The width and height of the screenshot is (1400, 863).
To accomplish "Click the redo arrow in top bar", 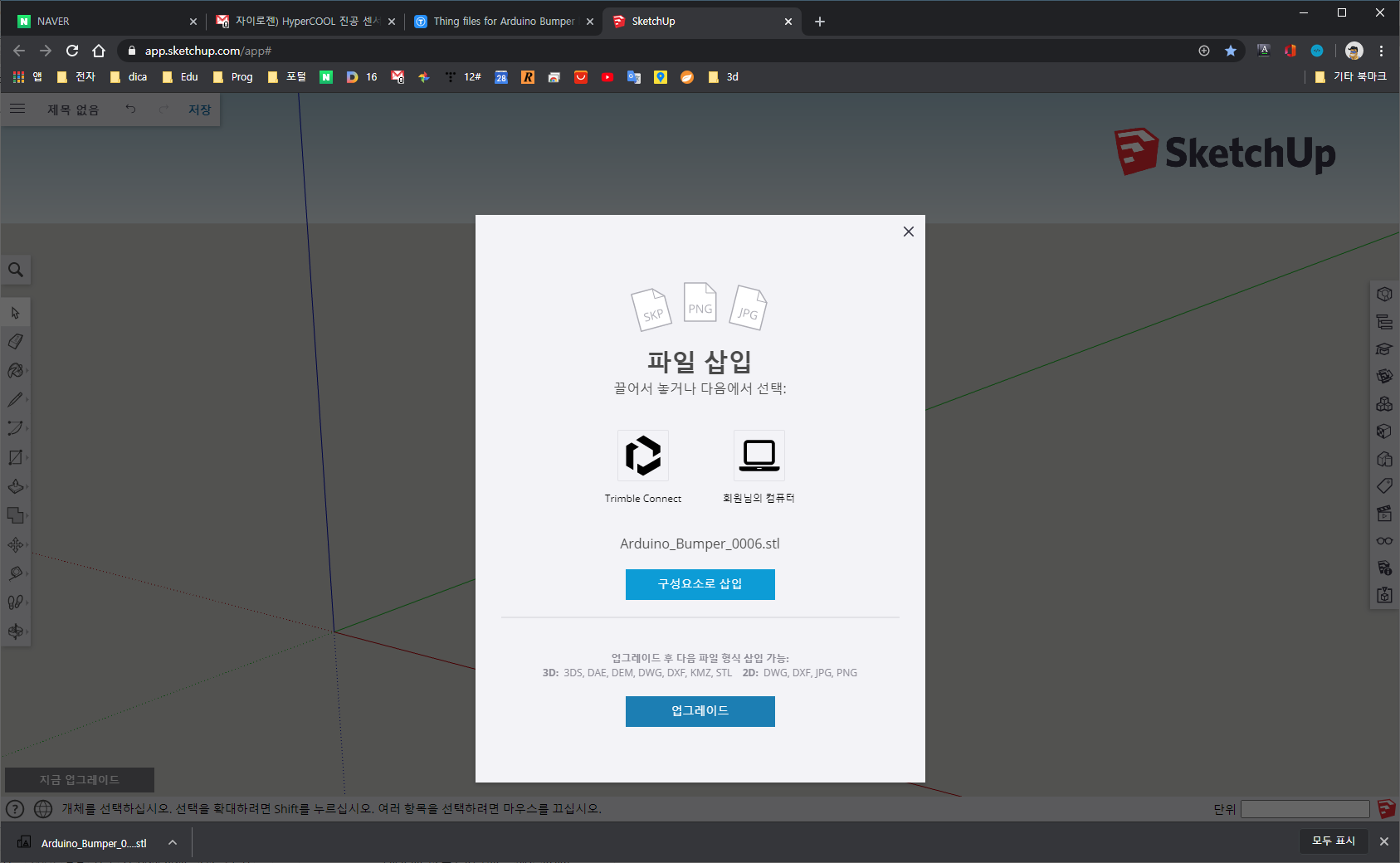I will 163,109.
